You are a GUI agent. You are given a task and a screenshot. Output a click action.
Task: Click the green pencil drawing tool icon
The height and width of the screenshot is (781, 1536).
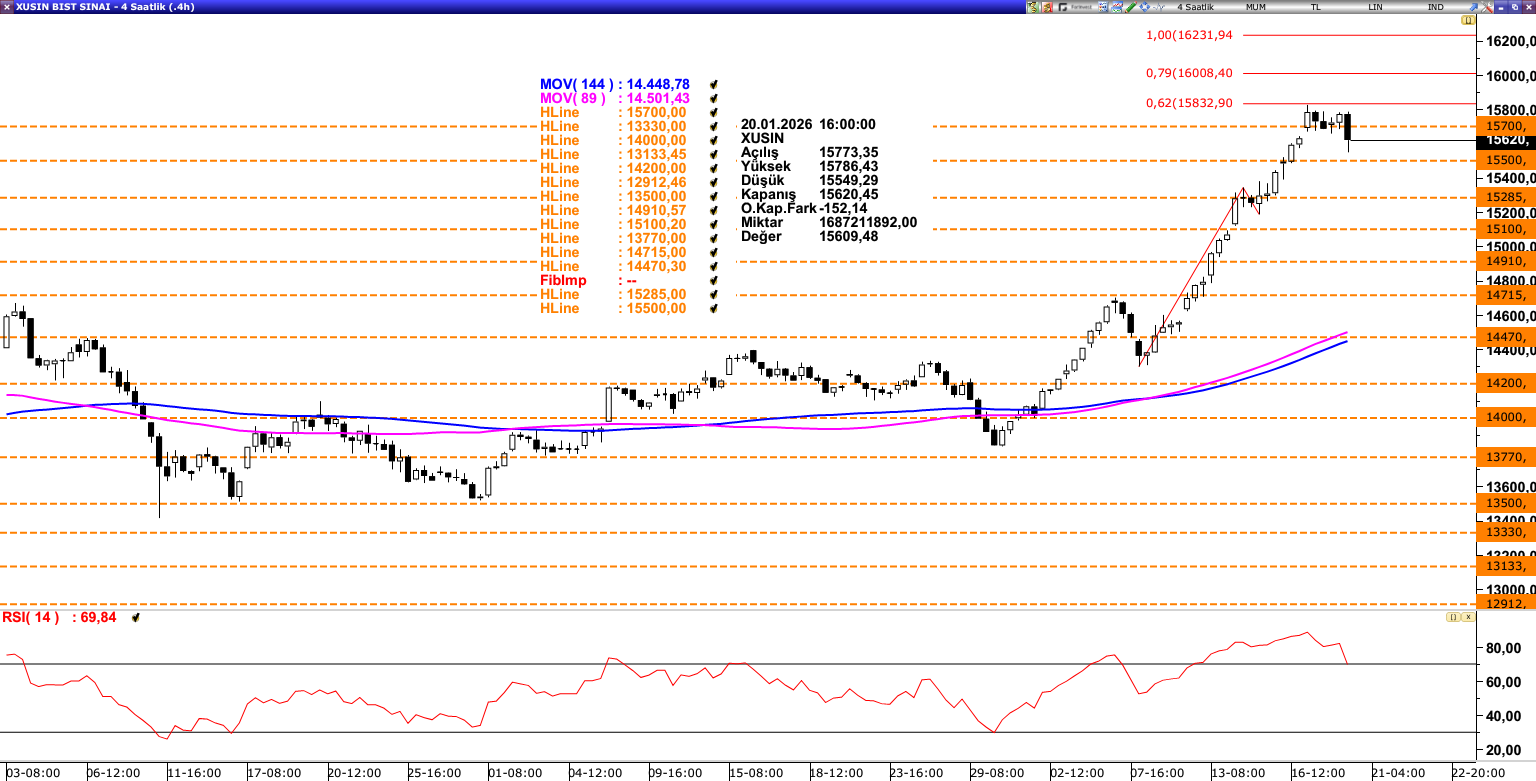1131,7
